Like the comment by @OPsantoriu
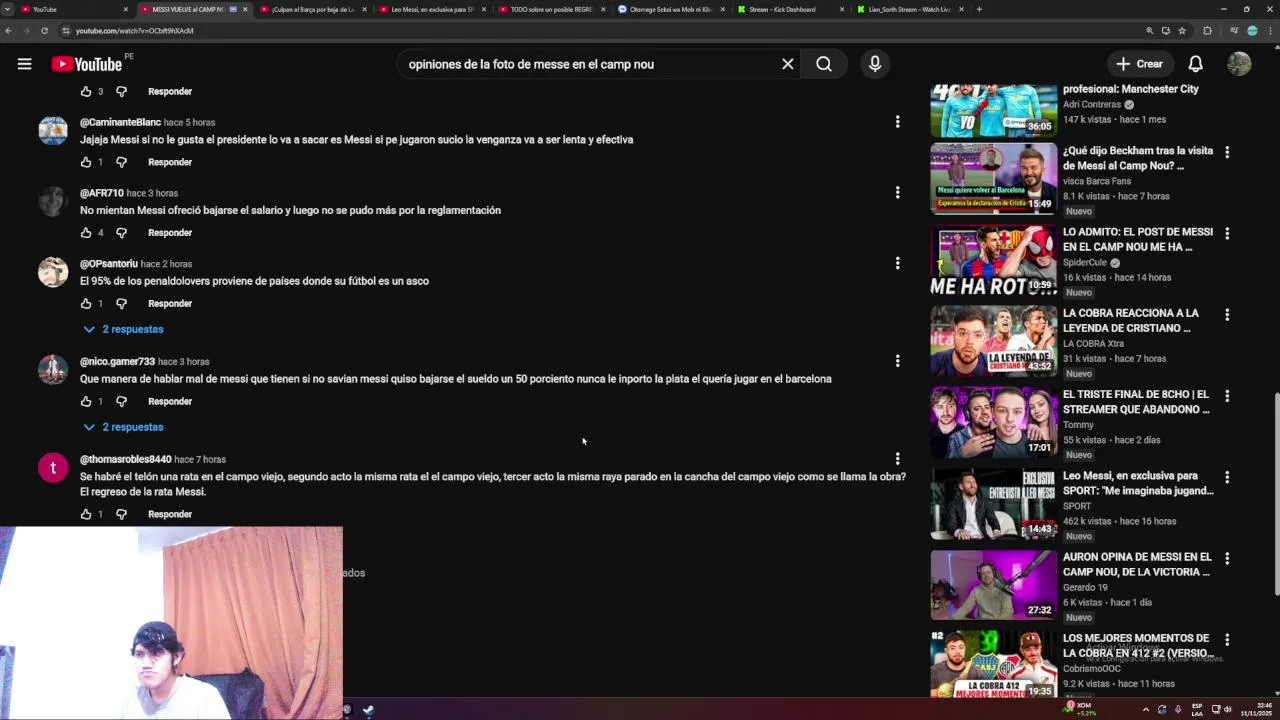Image resolution: width=1280 pixels, height=720 pixels. click(86, 304)
